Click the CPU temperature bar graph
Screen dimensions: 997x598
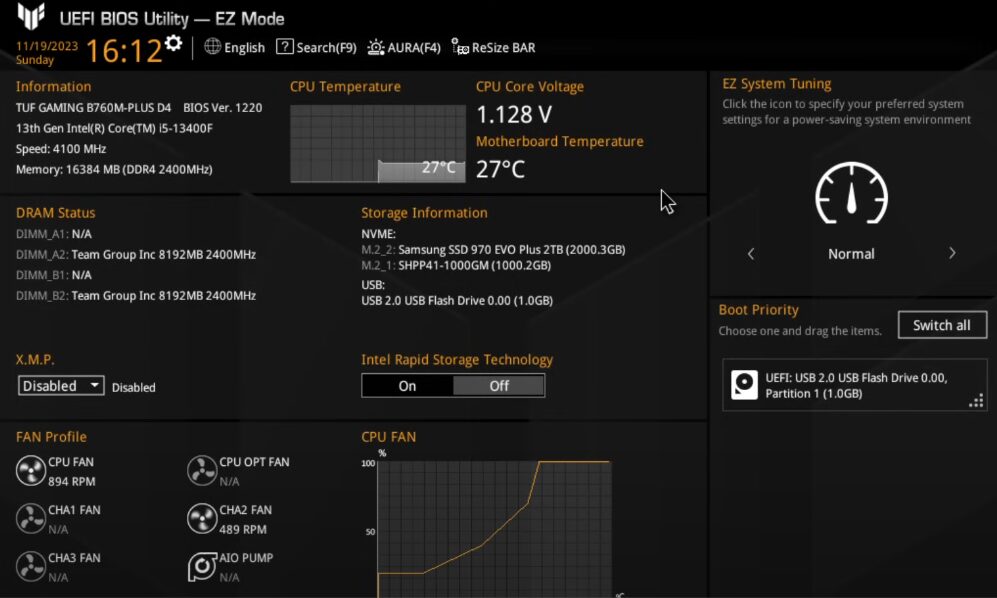pyautogui.click(x=378, y=144)
